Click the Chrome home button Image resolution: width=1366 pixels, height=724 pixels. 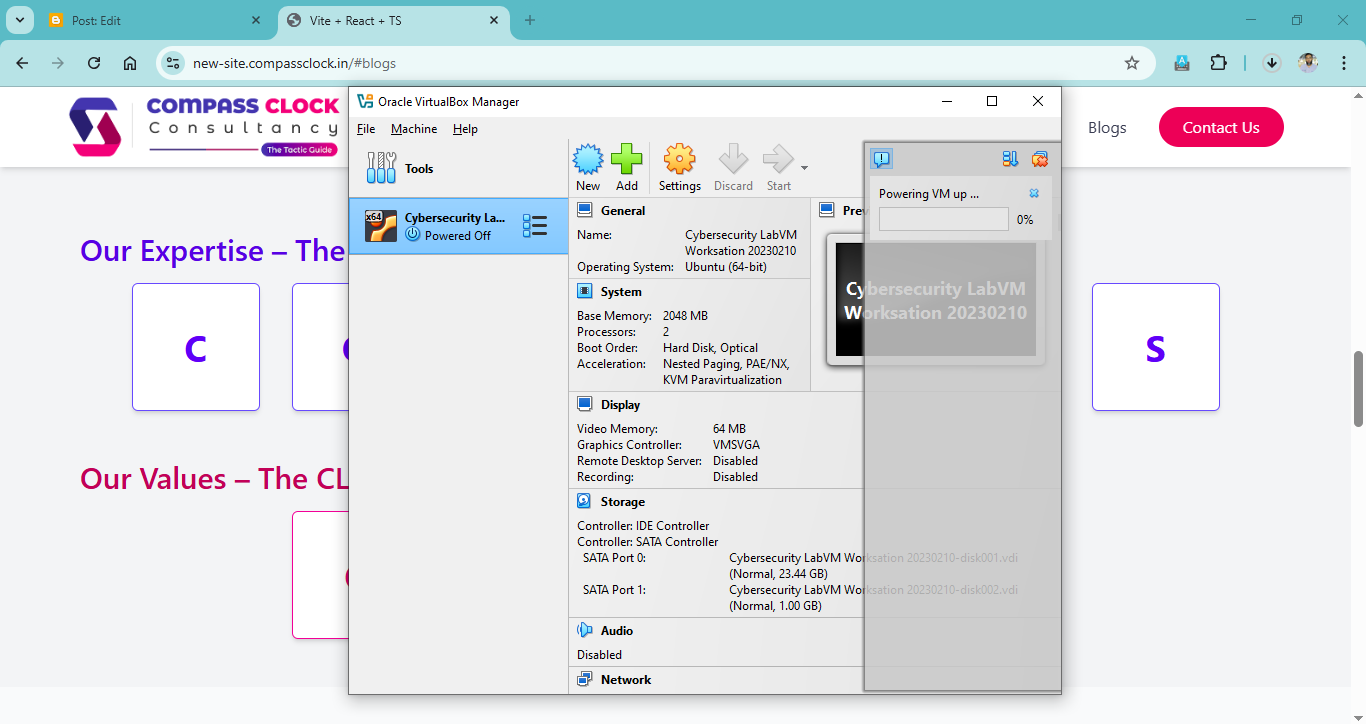[130, 63]
